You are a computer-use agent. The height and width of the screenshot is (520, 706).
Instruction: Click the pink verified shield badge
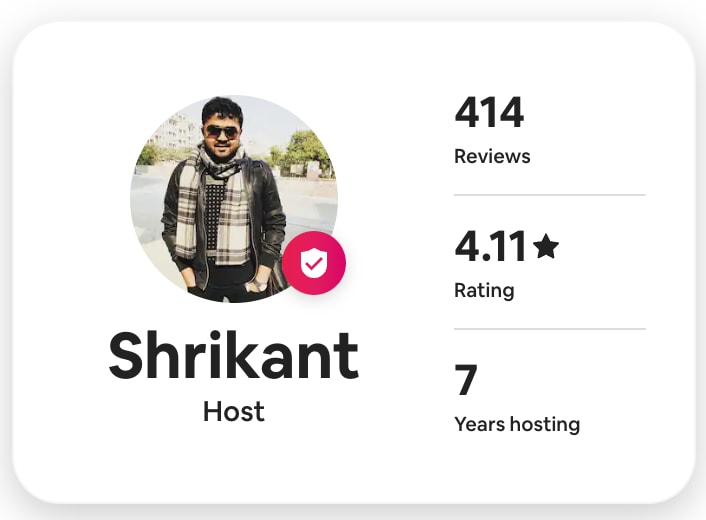314,263
